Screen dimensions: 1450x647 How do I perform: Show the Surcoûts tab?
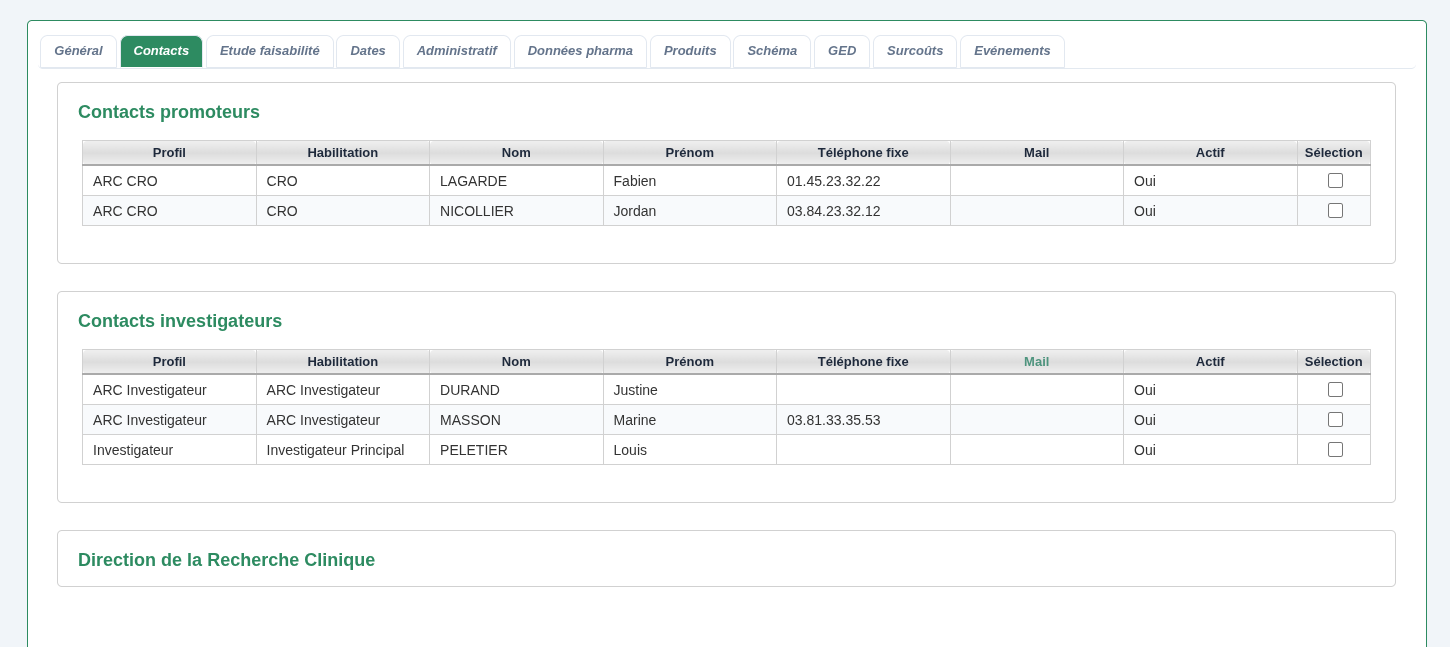pos(914,51)
